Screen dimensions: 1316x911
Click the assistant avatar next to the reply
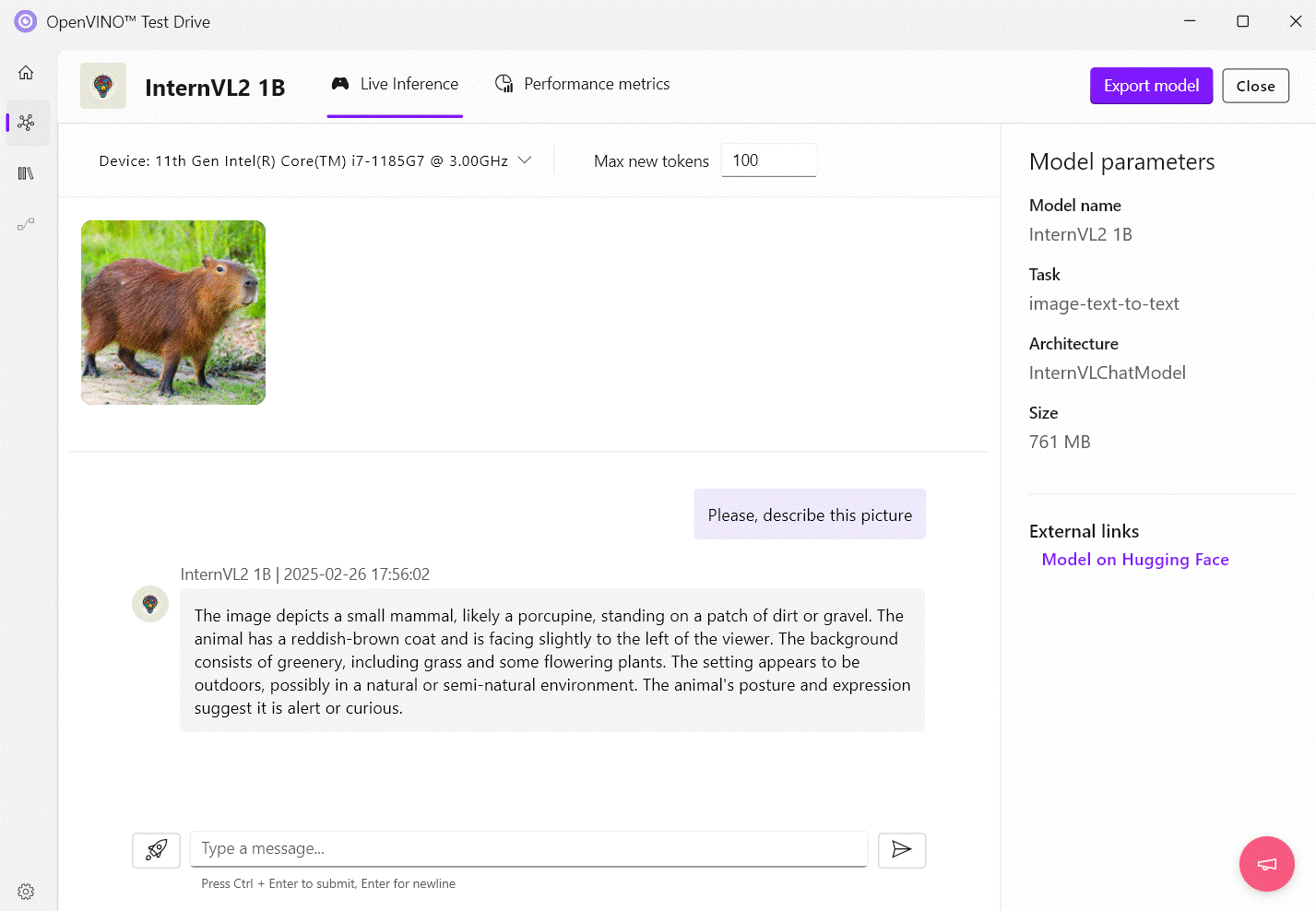tap(149, 604)
